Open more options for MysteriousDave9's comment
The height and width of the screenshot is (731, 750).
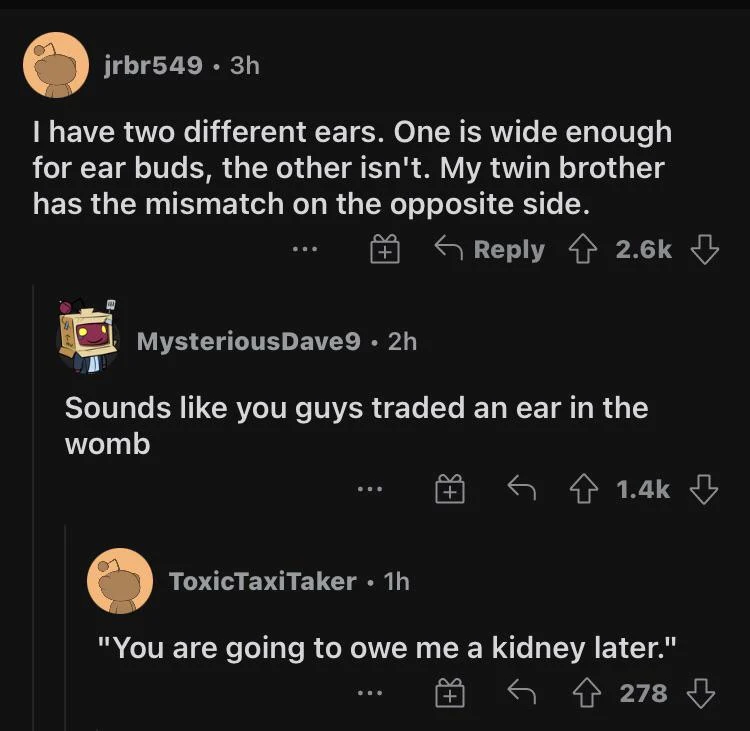(369, 490)
